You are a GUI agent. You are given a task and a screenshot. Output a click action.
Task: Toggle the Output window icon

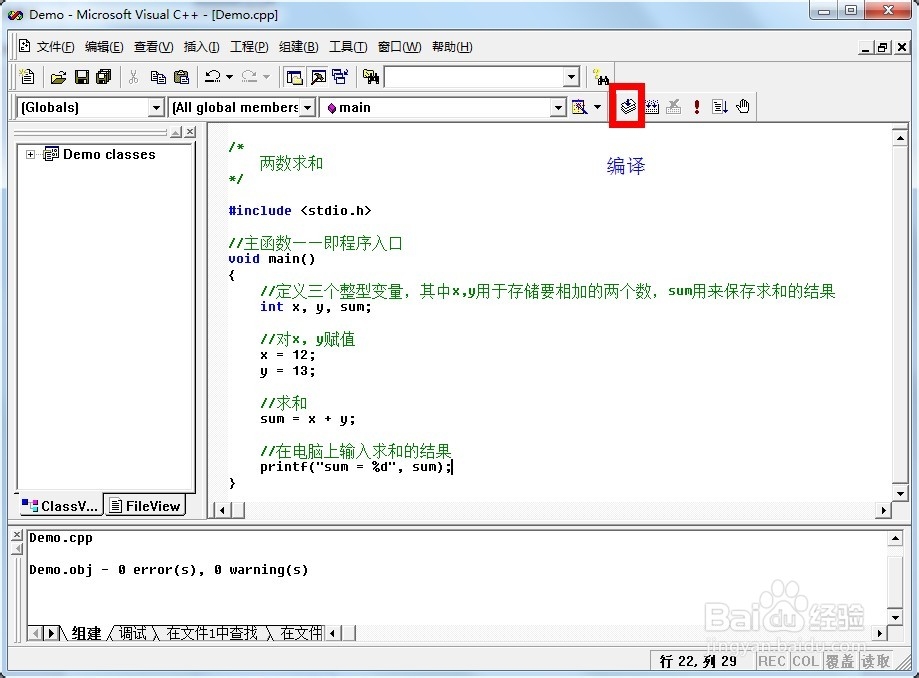coord(318,77)
